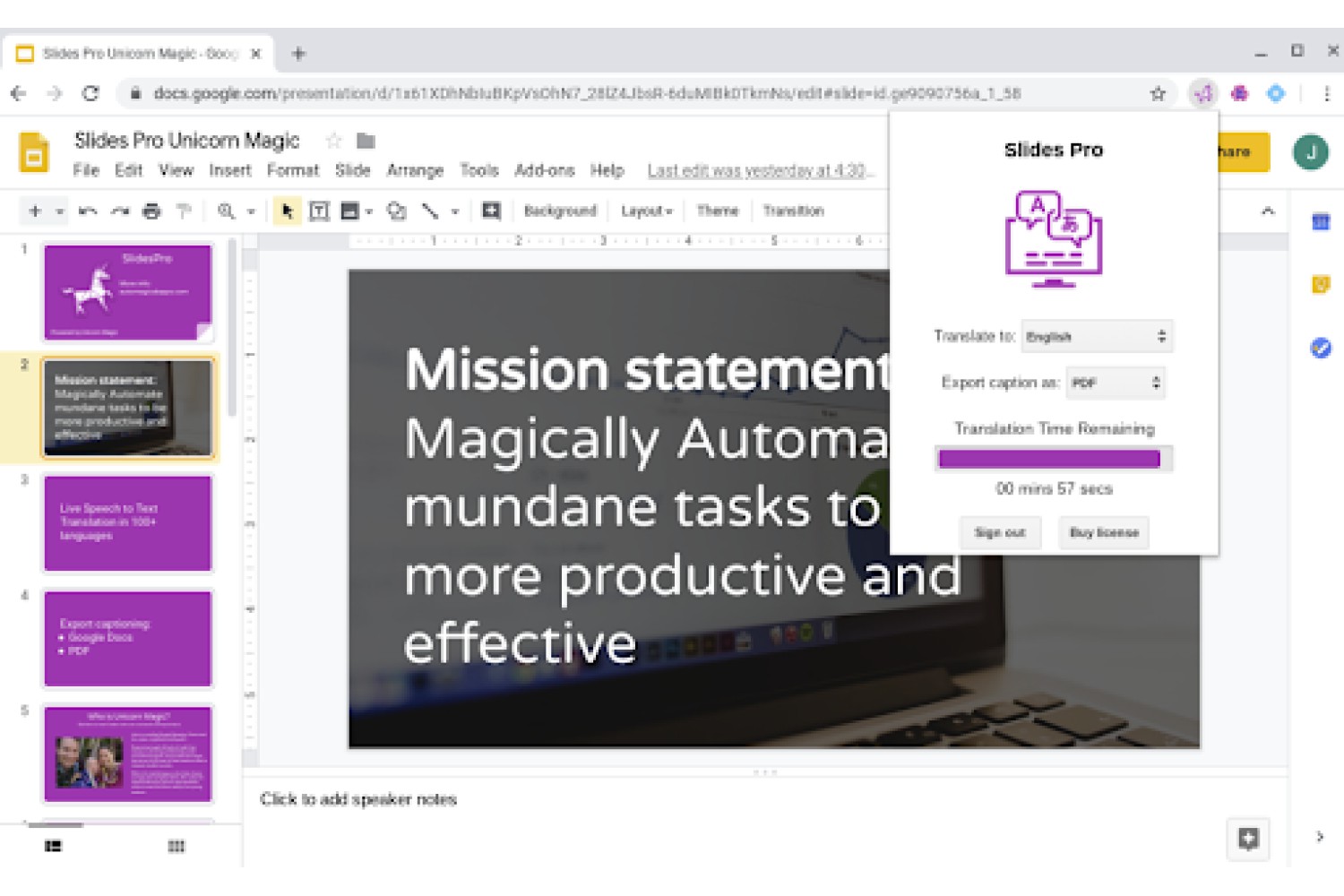1344x896 pixels.
Task: Open the Calendar side panel icon
Action: 1321,222
